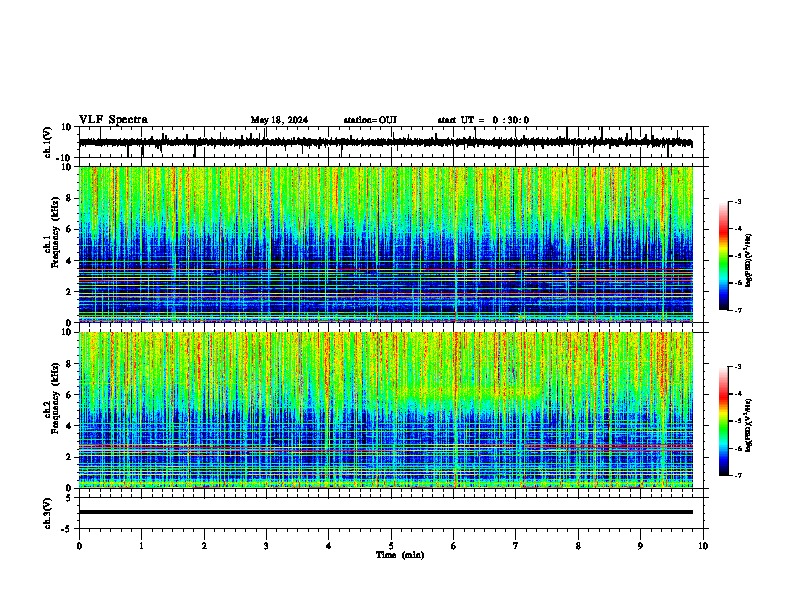
Task: Click the ch.1(V) waveform axis label
Action: [x=48, y=142]
